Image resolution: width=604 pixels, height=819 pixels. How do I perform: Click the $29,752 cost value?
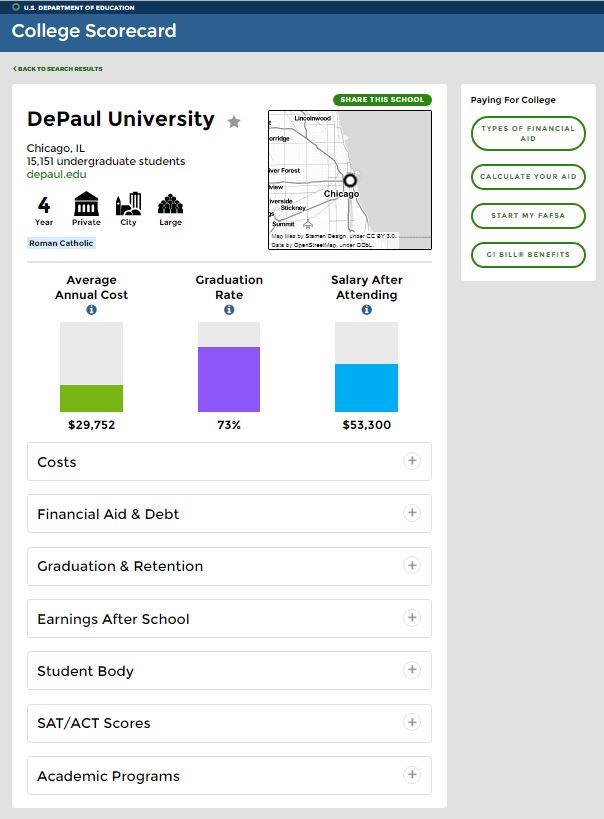[x=91, y=425]
